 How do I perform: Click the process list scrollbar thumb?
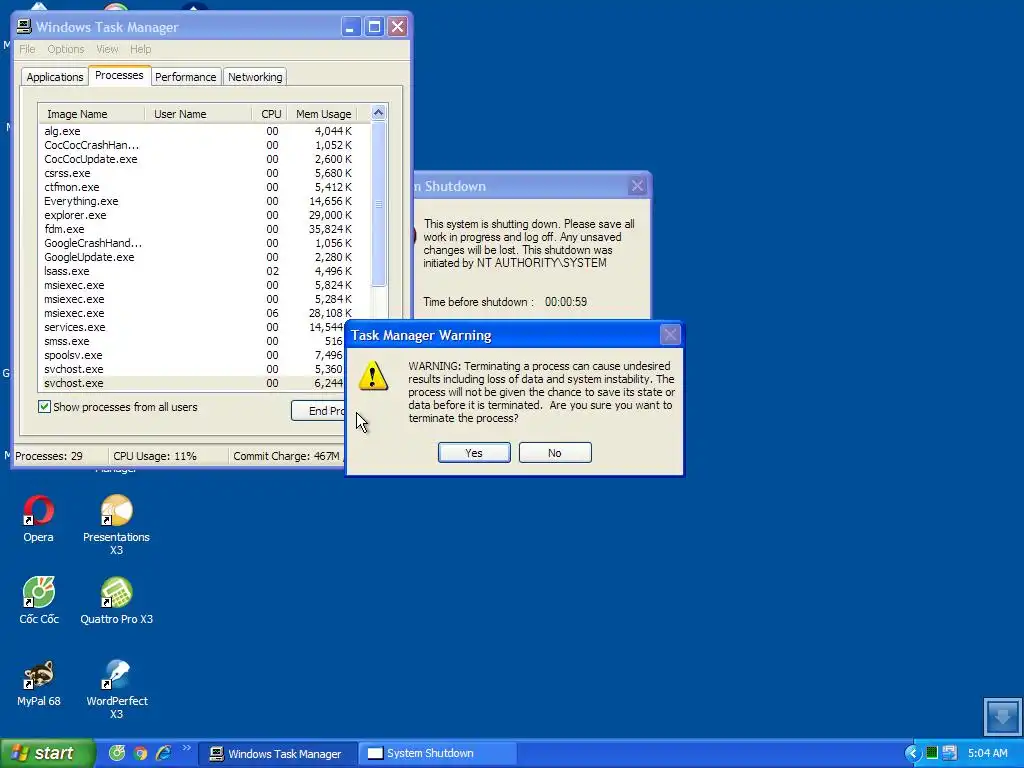tap(379, 204)
